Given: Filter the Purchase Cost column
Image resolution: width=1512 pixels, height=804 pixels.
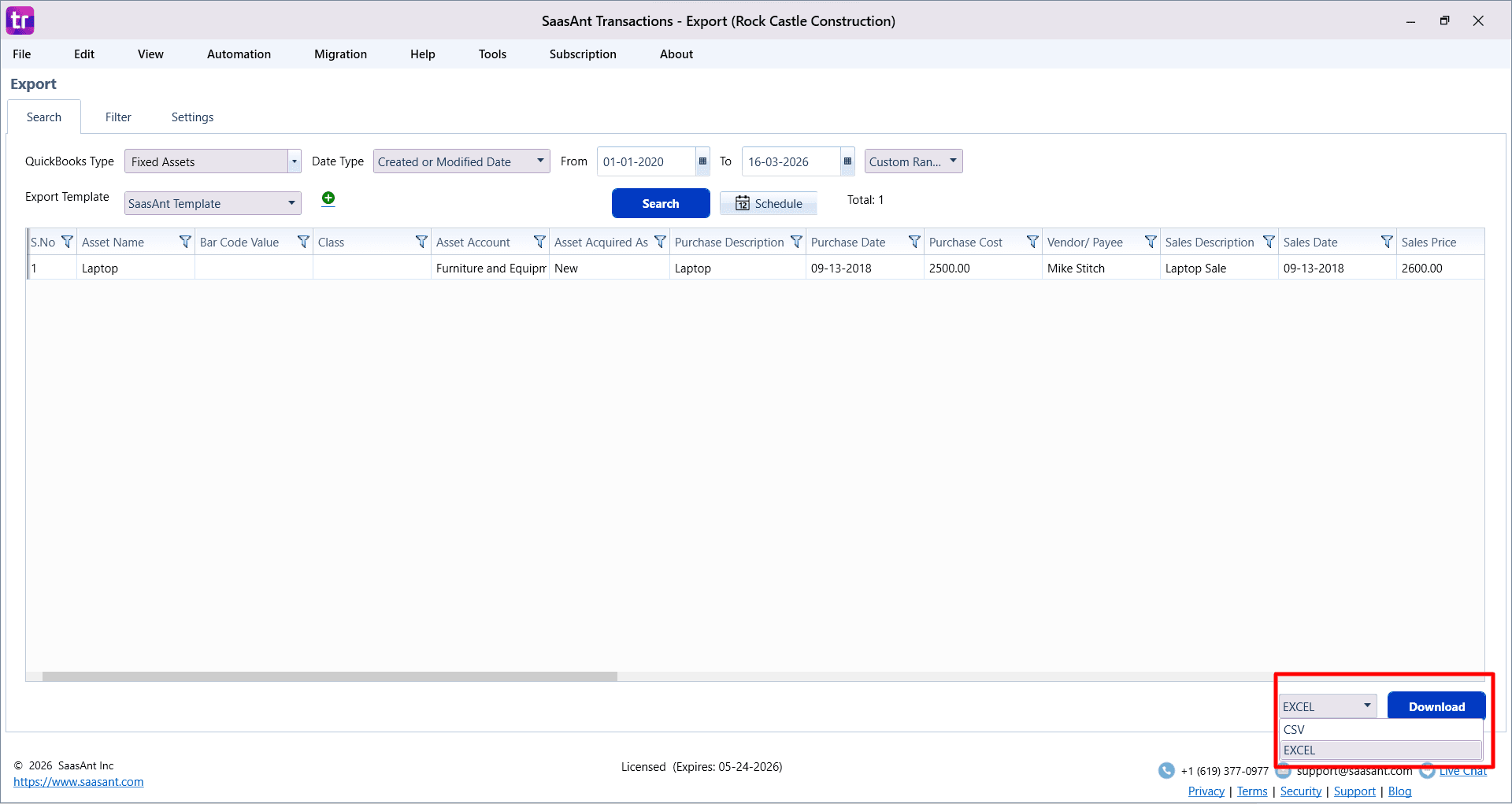Looking at the screenshot, I should tap(1032, 242).
